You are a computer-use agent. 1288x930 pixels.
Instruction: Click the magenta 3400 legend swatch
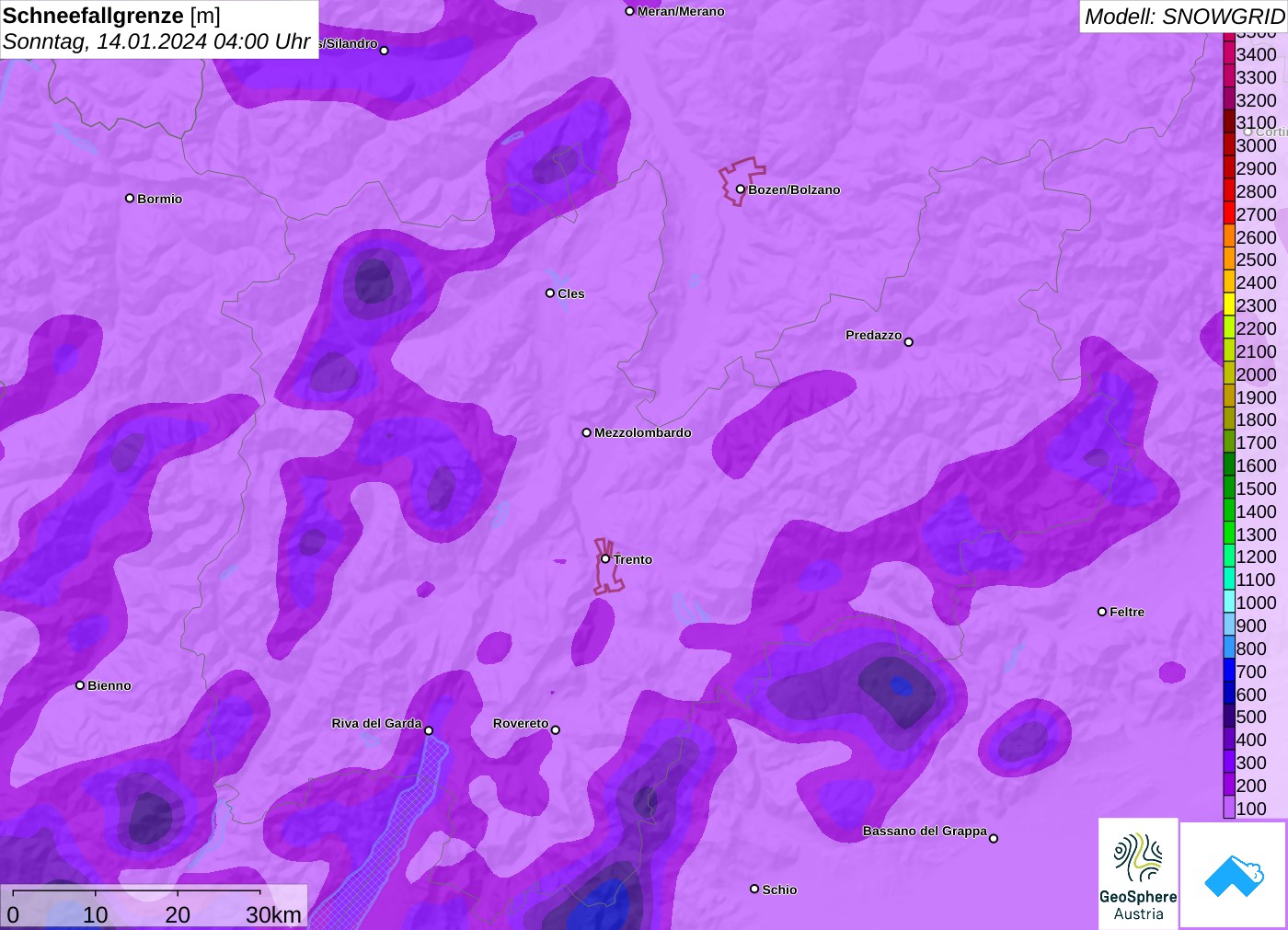click(1229, 54)
